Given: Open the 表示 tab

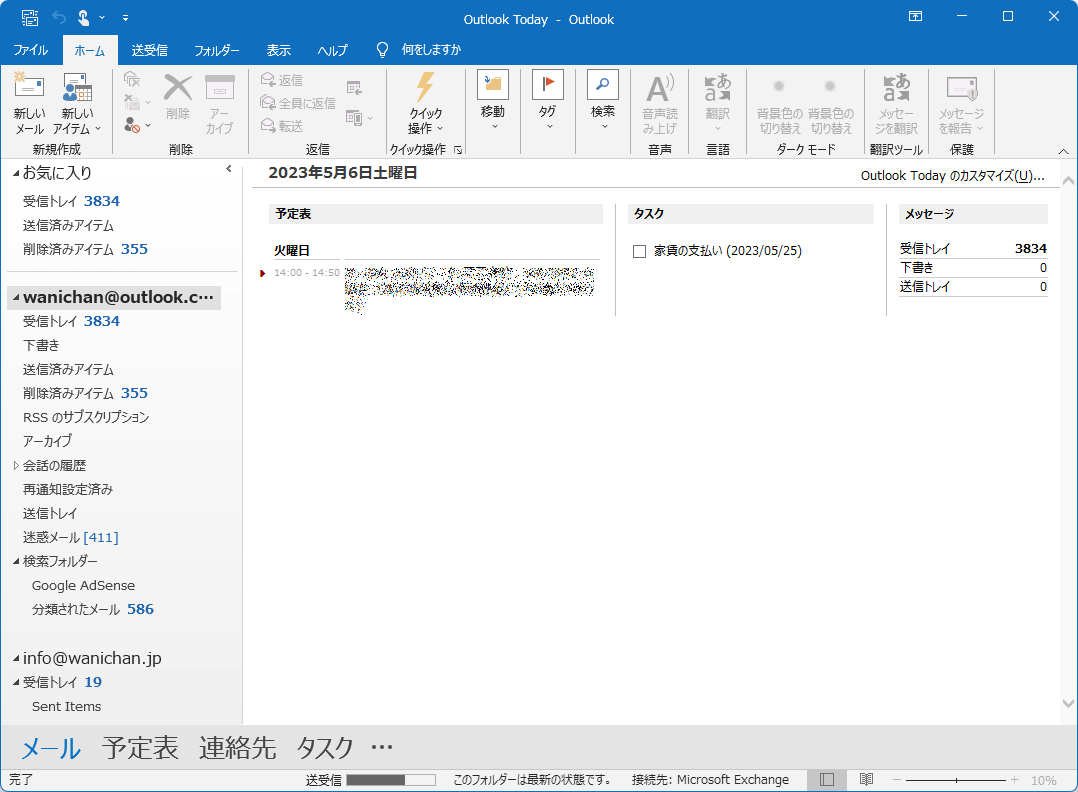Looking at the screenshot, I should 278,50.
